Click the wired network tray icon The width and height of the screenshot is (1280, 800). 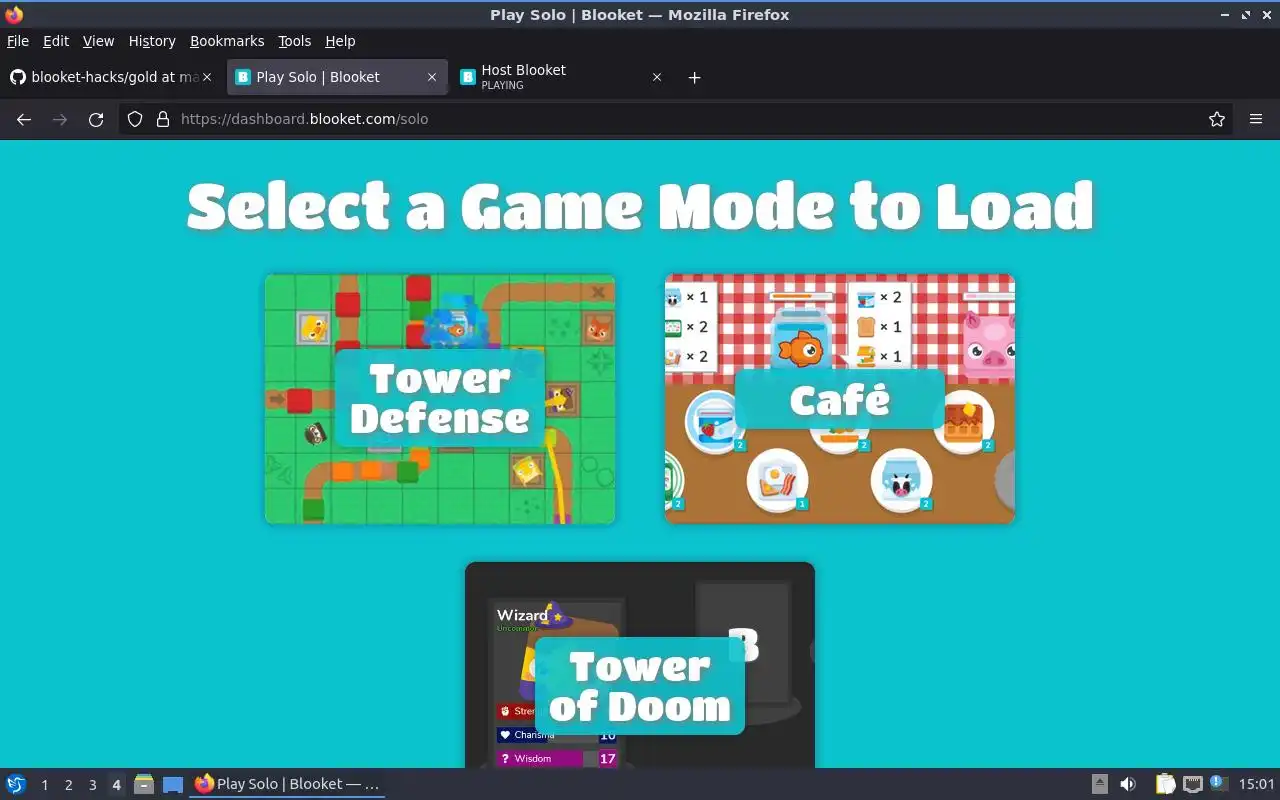pyautogui.click(x=1192, y=784)
